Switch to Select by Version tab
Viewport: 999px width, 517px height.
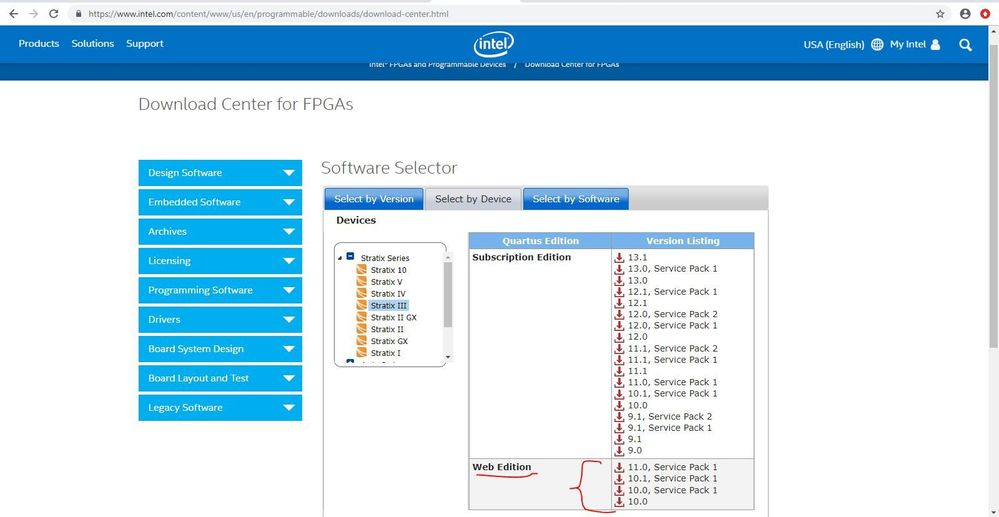click(x=374, y=199)
